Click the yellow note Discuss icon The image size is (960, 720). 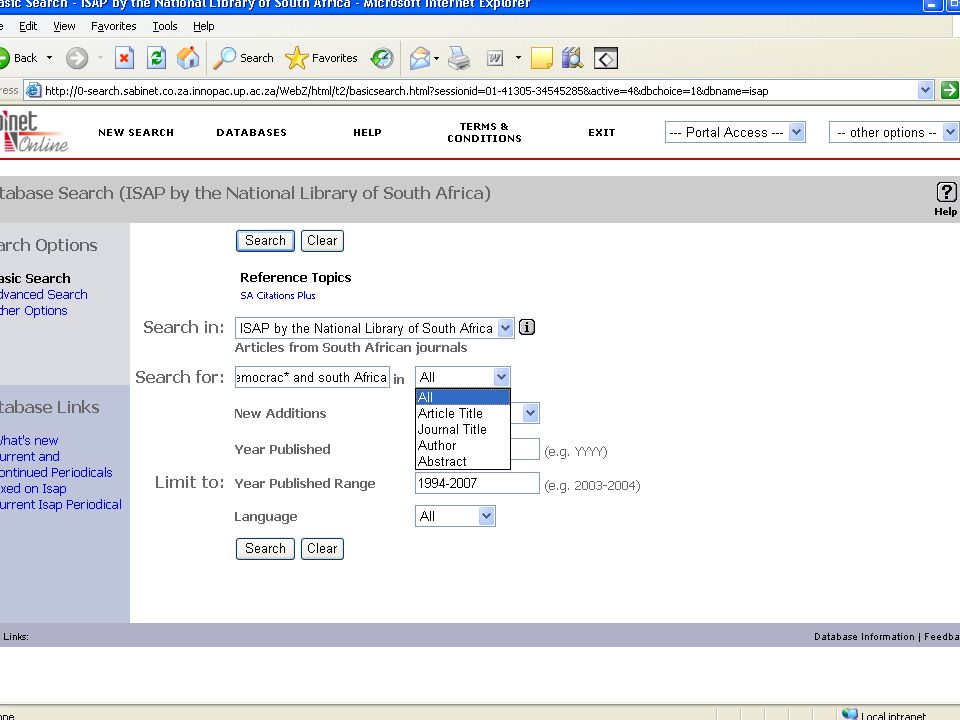541,58
